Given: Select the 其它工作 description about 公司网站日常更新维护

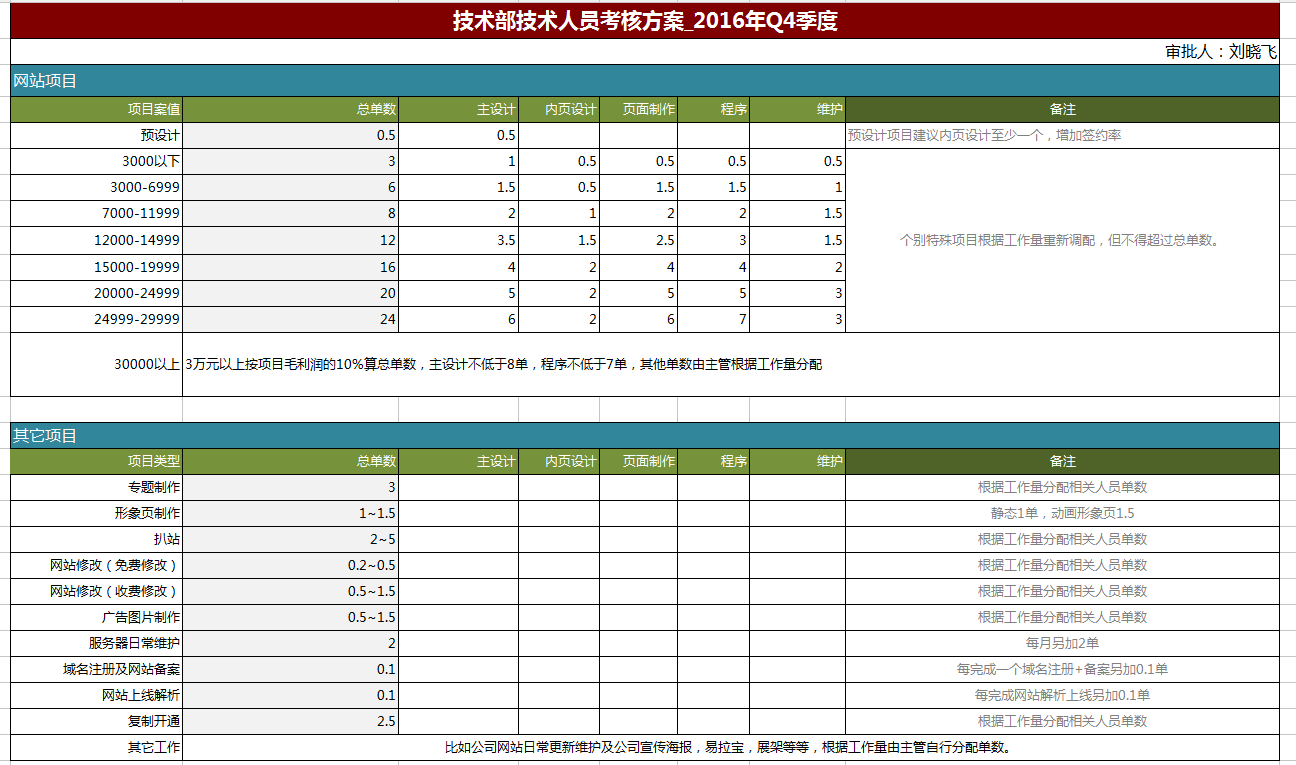Looking at the screenshot, I should (x=729, y=748).
